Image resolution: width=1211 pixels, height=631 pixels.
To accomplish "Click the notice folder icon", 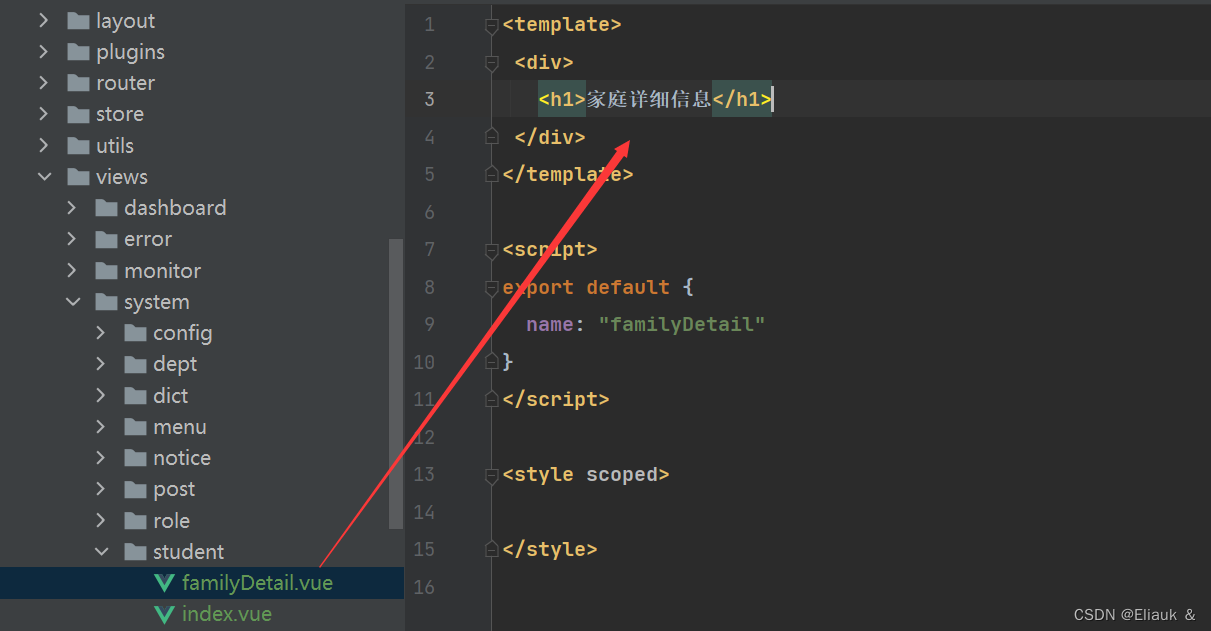I will click(x=136, y=458).
